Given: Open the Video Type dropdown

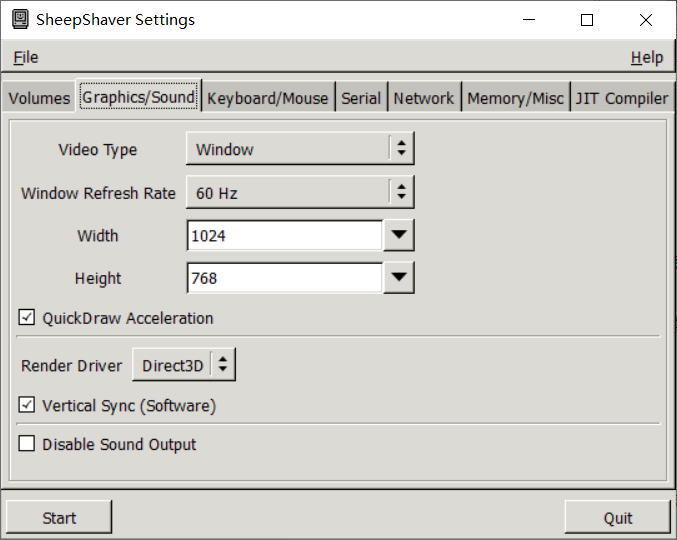Looking at the screenshot, I should 300,150.
